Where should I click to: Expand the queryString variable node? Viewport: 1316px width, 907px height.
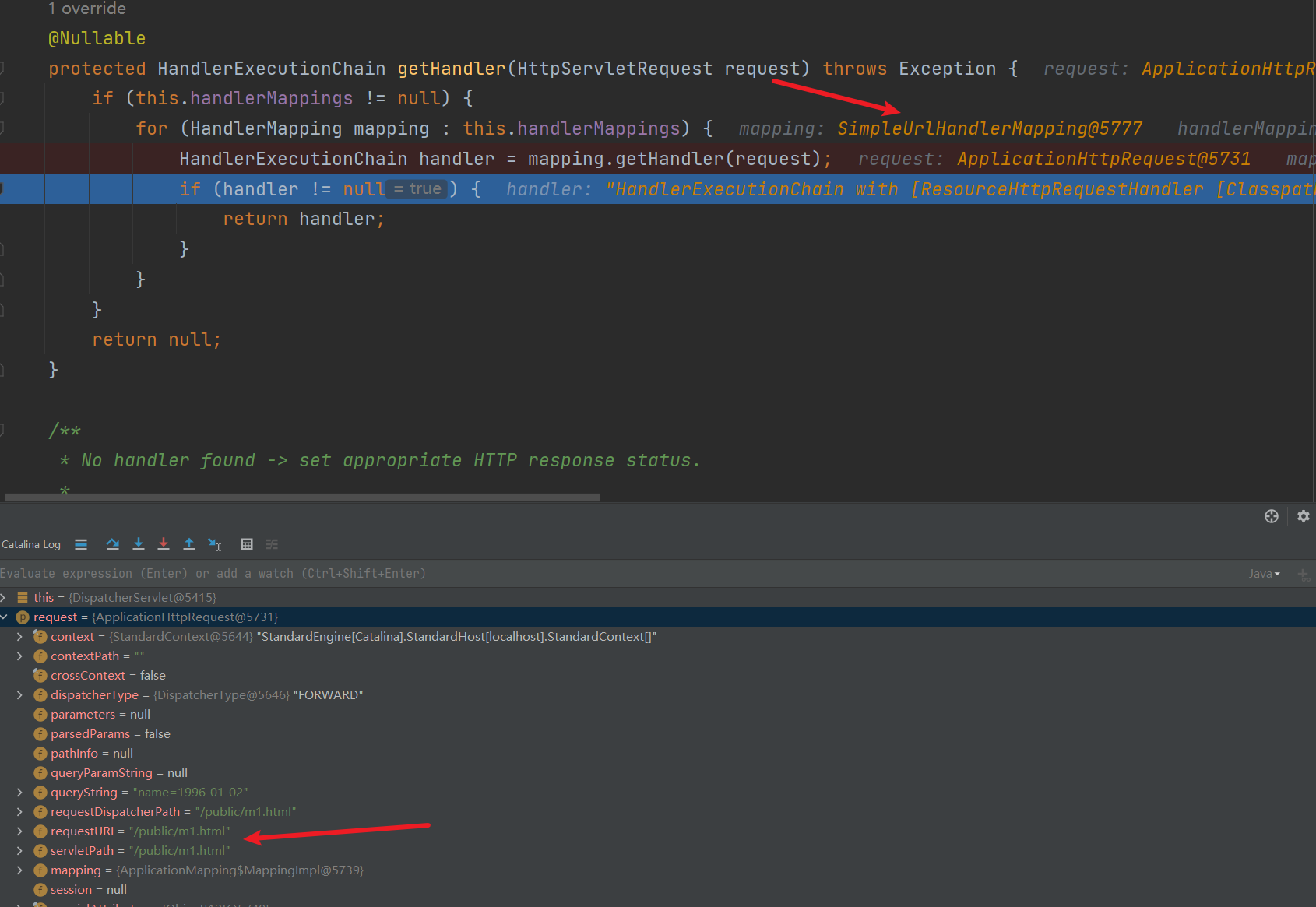[x=19, y=793]
